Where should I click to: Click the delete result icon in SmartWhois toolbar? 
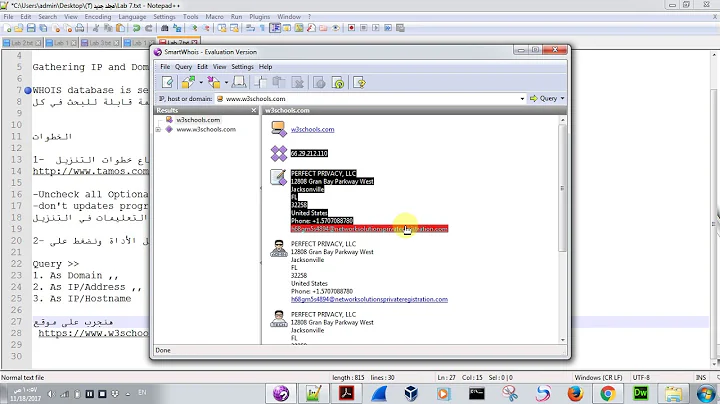pos(298,83)
